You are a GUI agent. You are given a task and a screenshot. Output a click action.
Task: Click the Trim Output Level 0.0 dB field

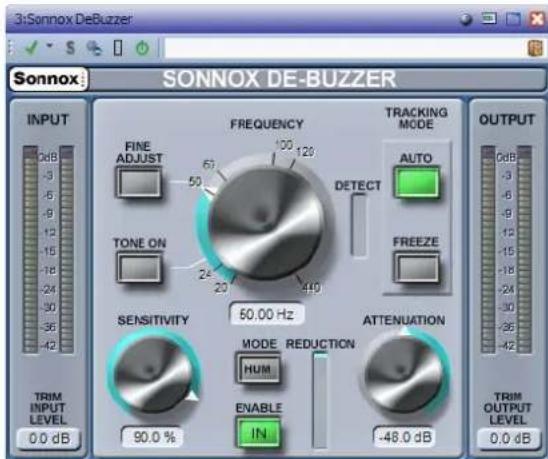(x=509, y=438)
